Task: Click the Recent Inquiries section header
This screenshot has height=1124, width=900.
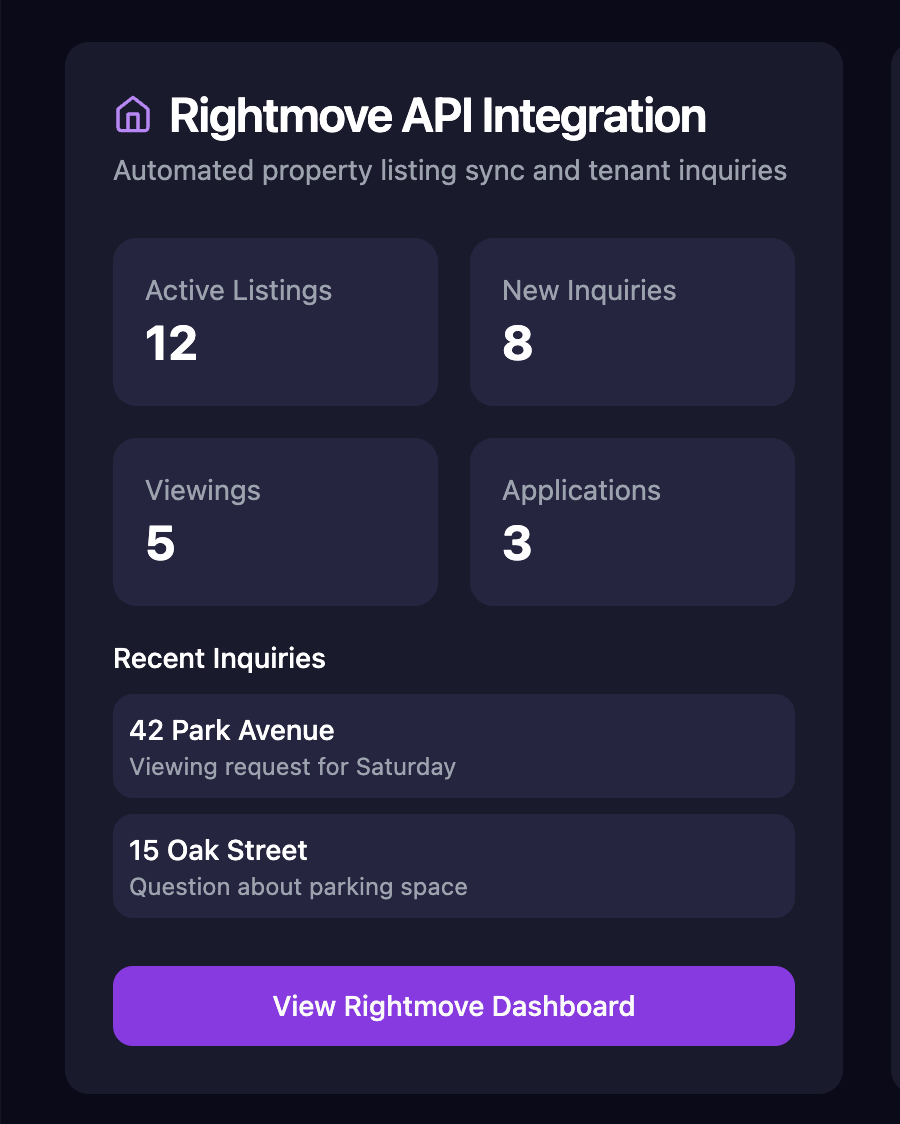Action: pos(219,658)
